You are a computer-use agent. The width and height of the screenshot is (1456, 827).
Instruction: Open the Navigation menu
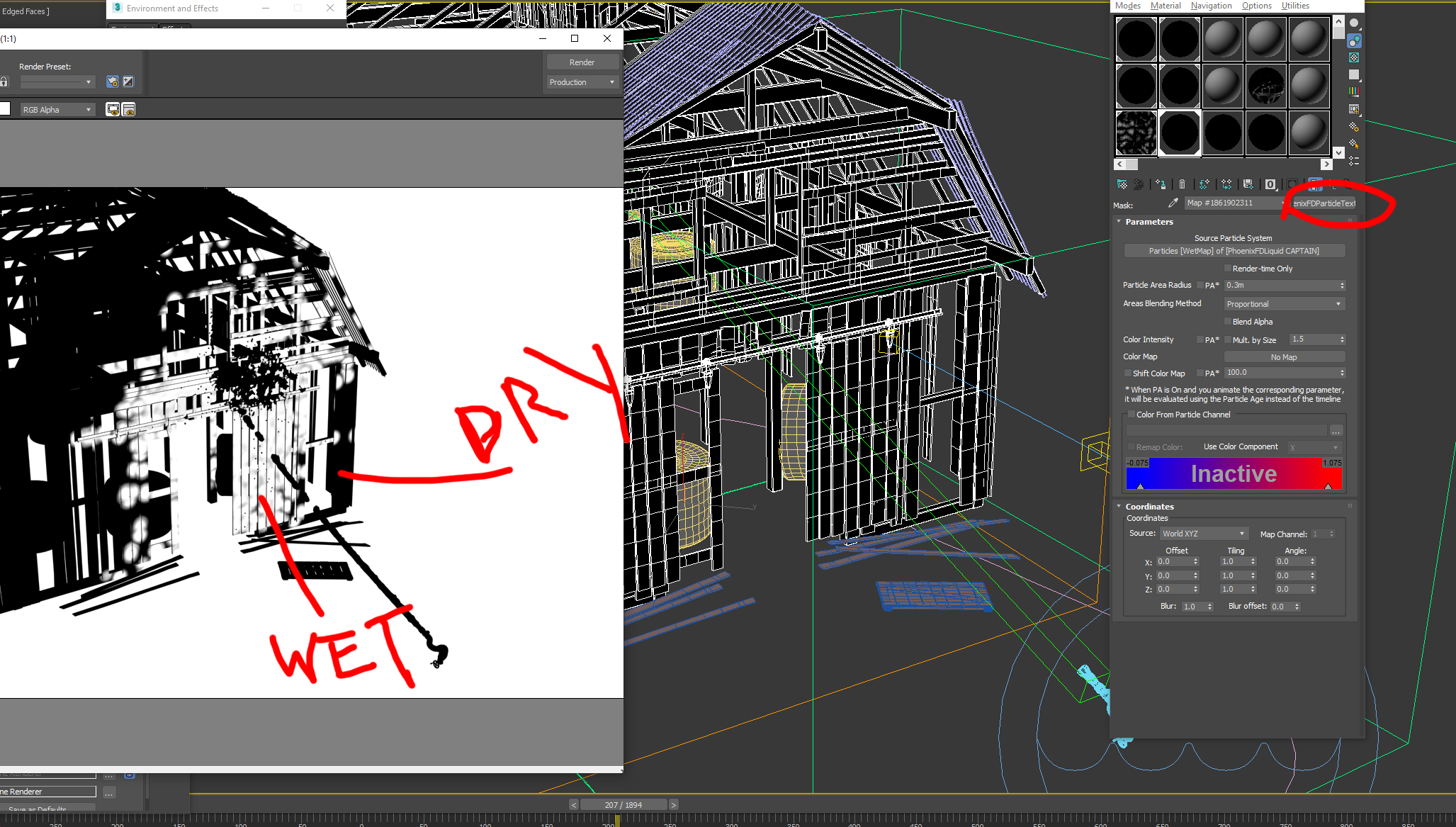click(1211, 6)
